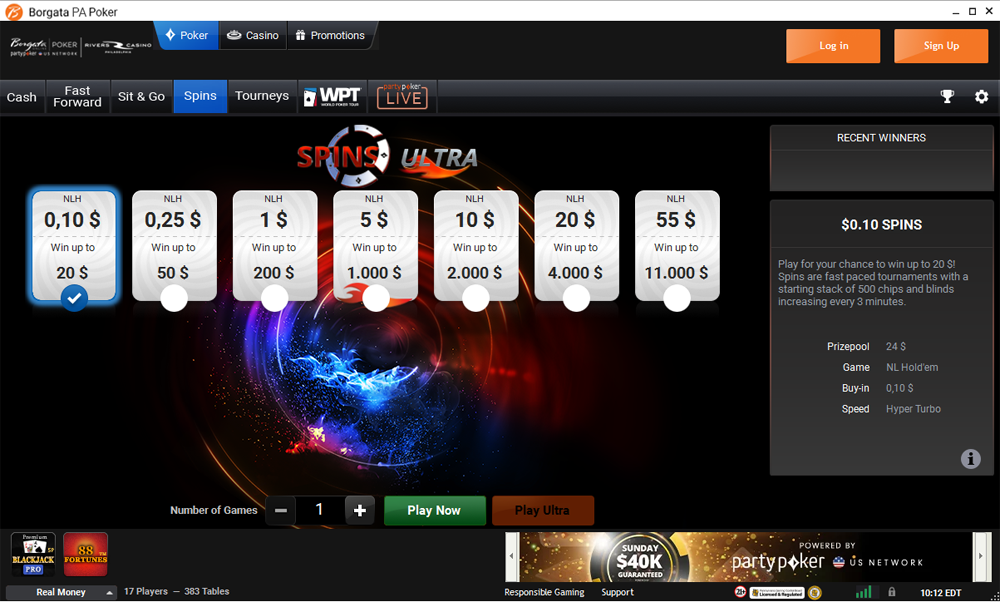Open the settings gear icon
The height and width of the screenshot is (602, 1000).
(x=982, y=96)
